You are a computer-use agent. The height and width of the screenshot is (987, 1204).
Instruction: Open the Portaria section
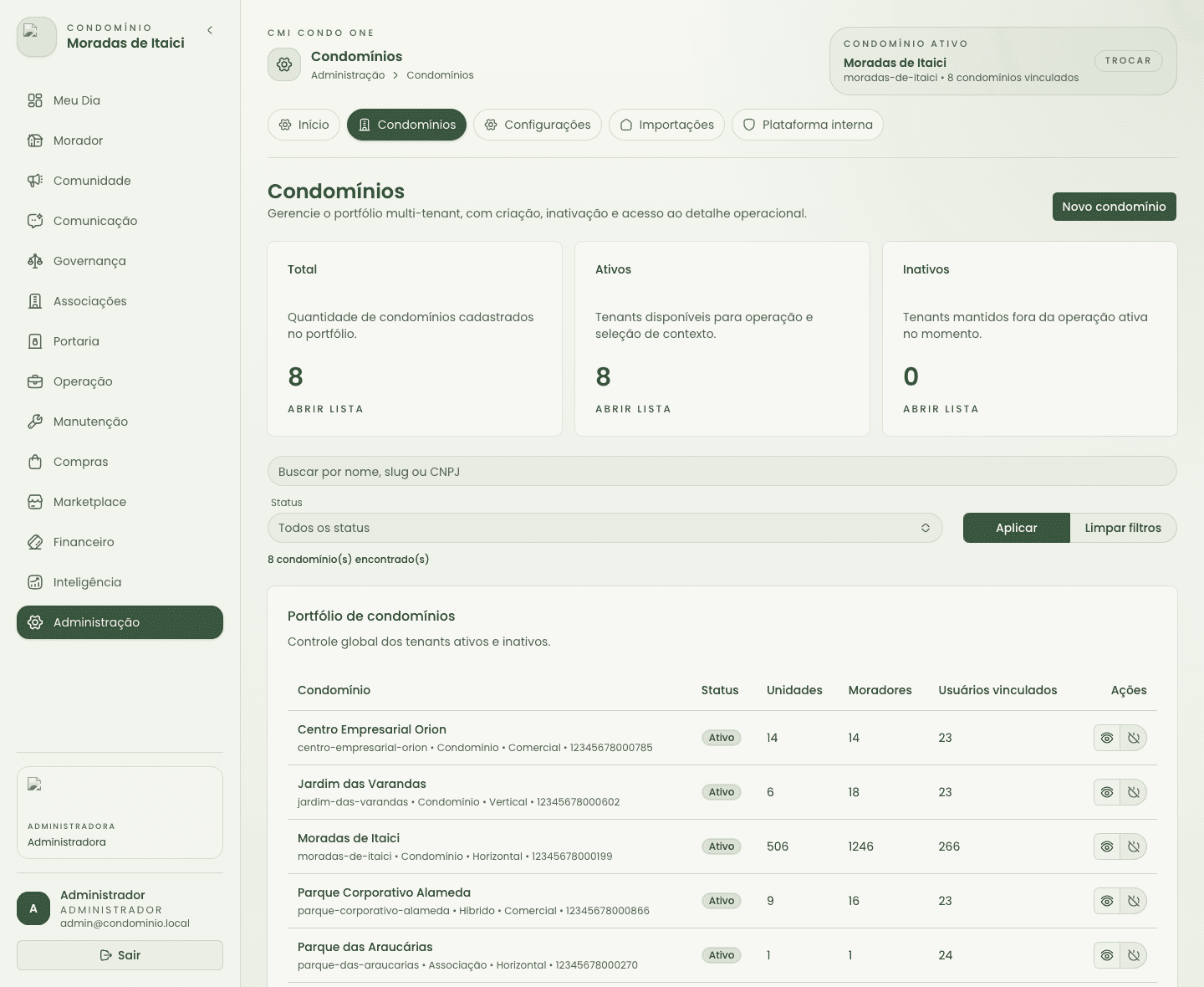120,341
